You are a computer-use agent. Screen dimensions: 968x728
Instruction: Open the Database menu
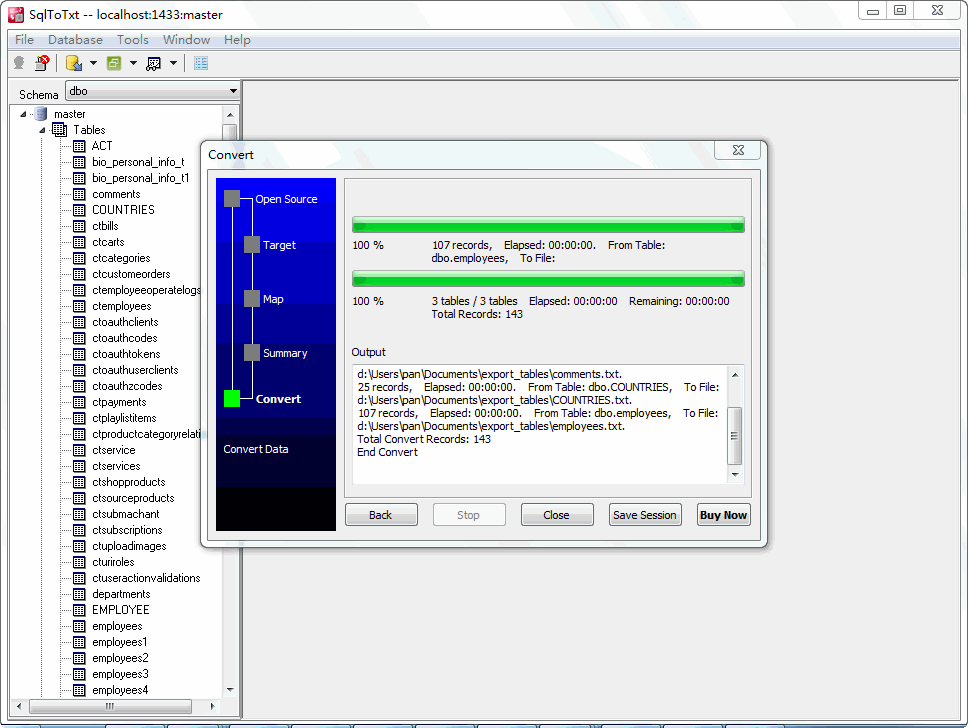point(75,40)
